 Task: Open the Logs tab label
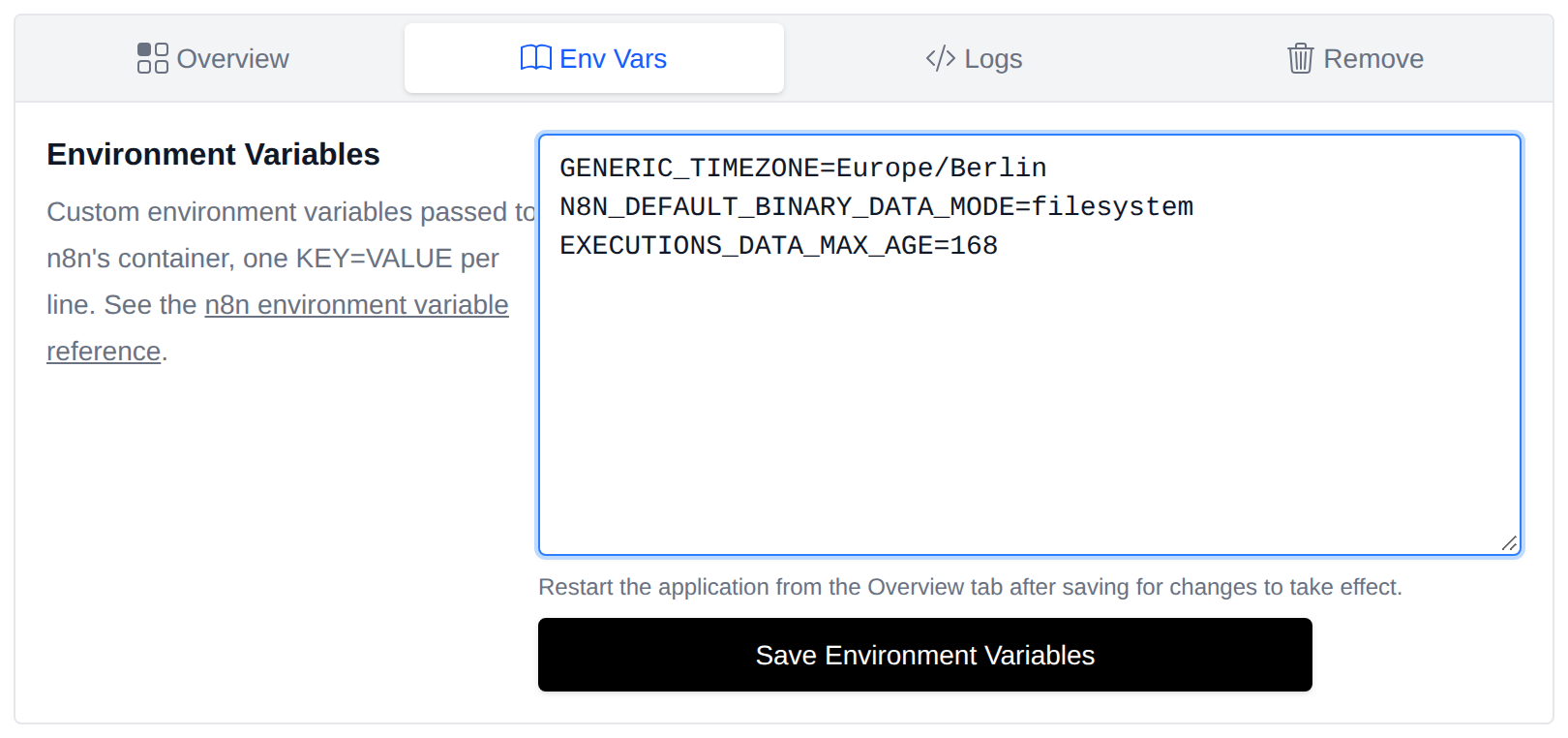(993, 59)
